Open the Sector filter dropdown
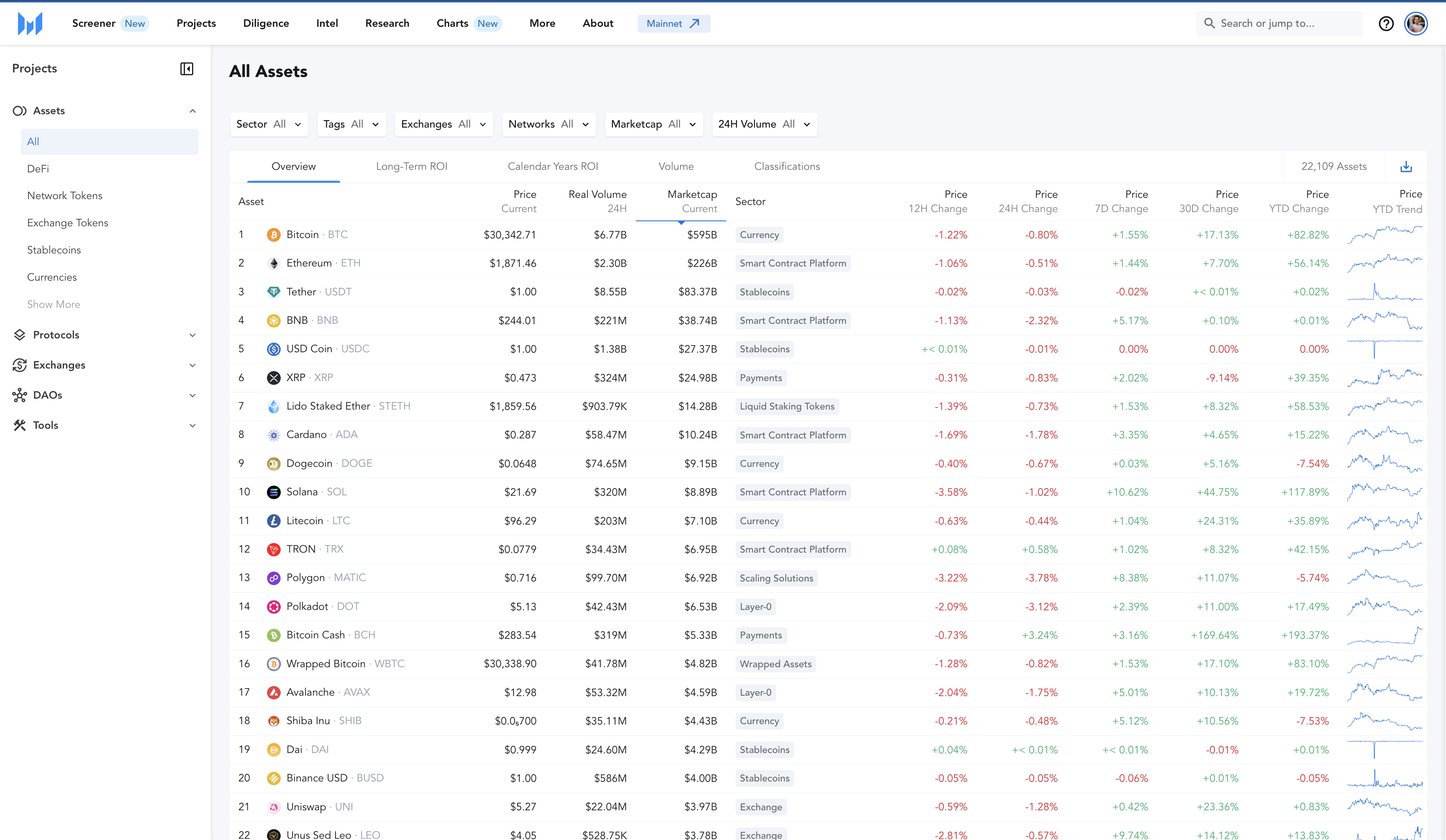The height and width of the screenshot is (840, 1446). [x=269, y=124]
